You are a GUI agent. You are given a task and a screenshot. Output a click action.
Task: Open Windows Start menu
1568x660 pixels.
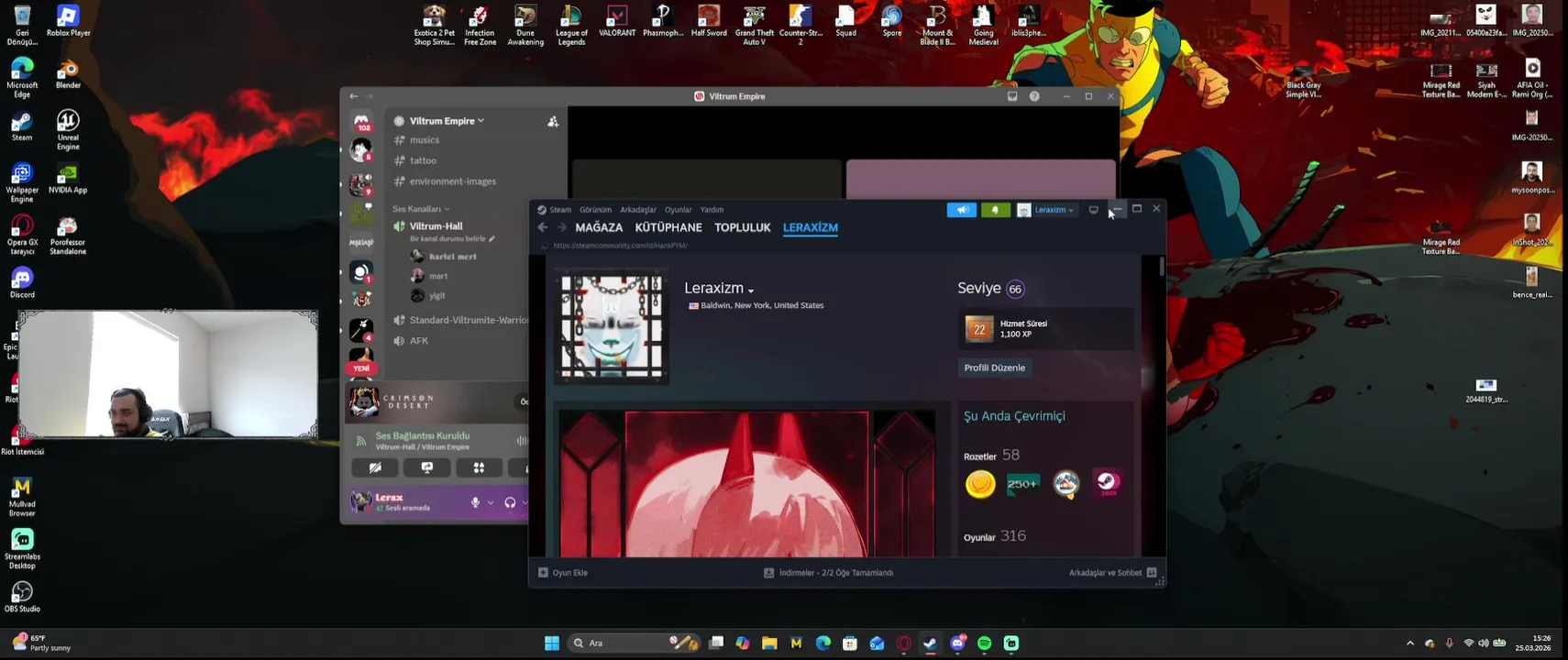pos(552,643)
